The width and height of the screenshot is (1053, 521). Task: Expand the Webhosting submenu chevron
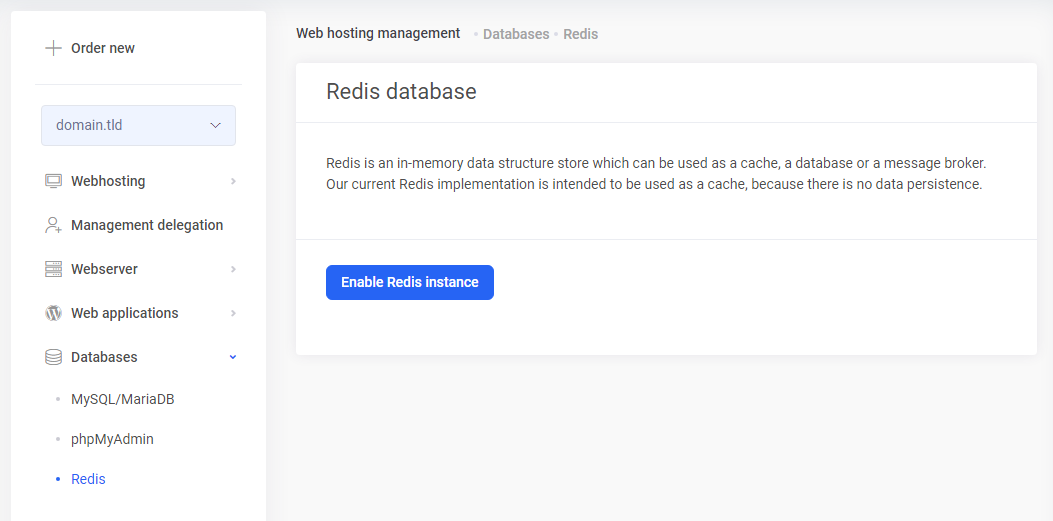click(233, 181)
